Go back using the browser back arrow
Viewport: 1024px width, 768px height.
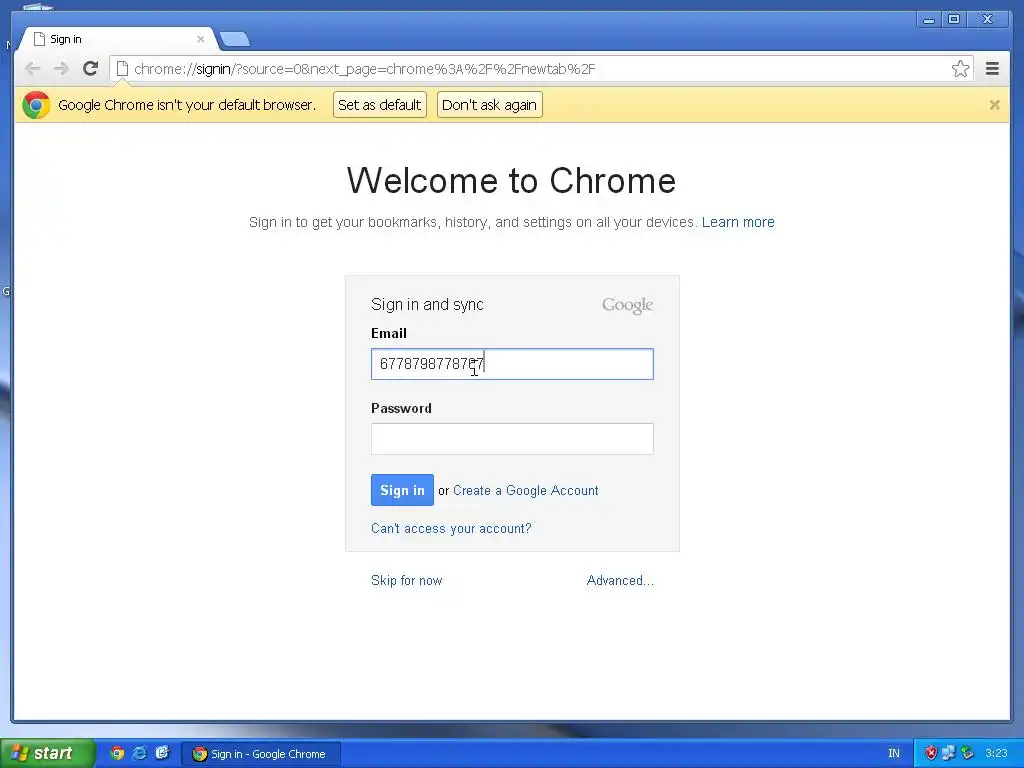tap(32, 69)
